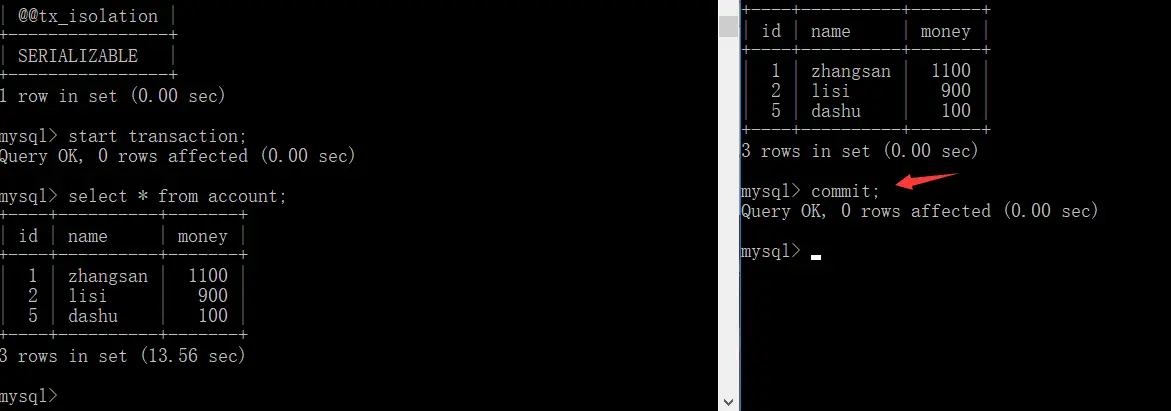Screen dimensions: 1171x411
Task: Select the 'commit;' command text
Action: 846,191
